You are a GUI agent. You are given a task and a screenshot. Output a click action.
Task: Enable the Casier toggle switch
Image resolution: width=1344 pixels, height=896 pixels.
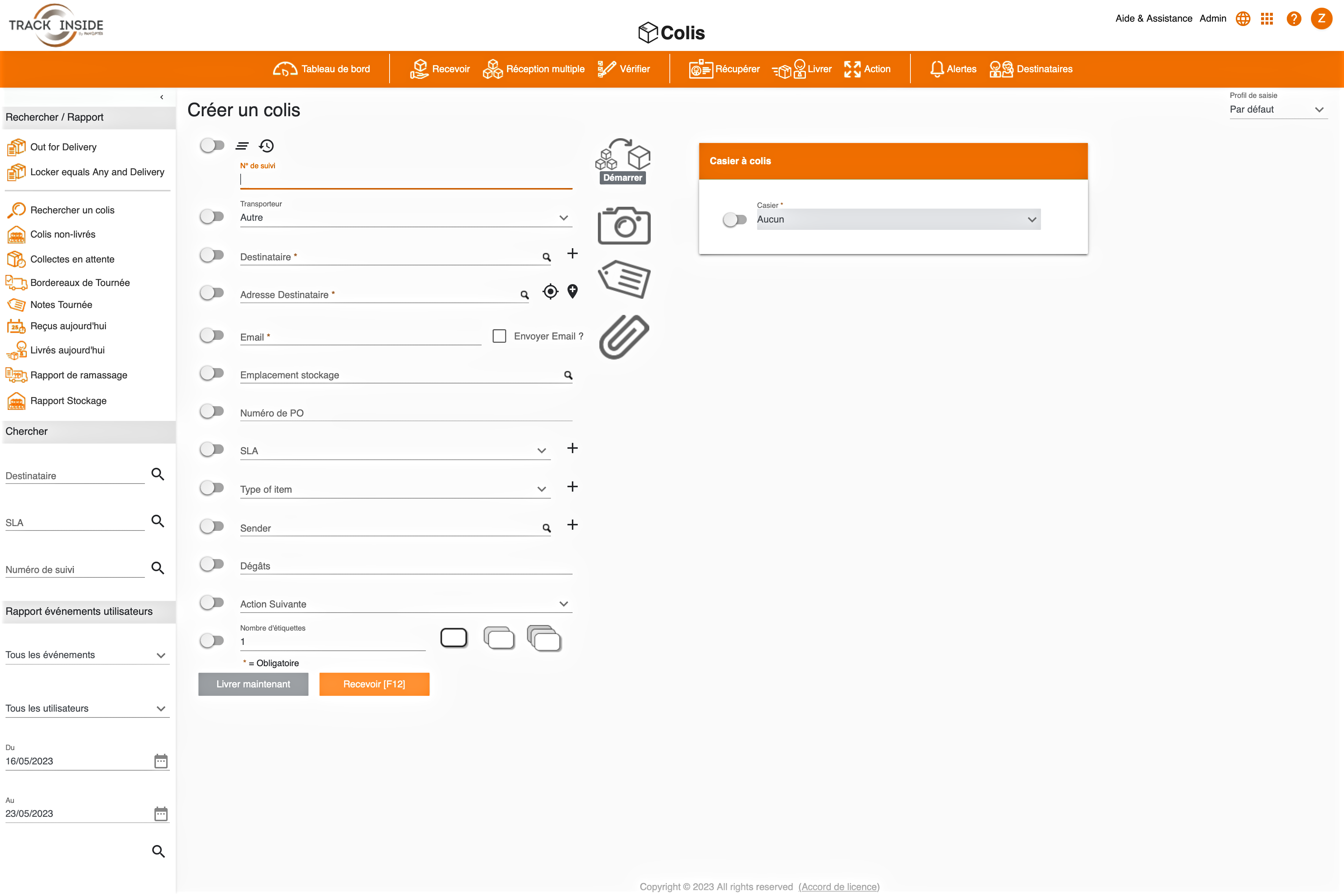735,220
